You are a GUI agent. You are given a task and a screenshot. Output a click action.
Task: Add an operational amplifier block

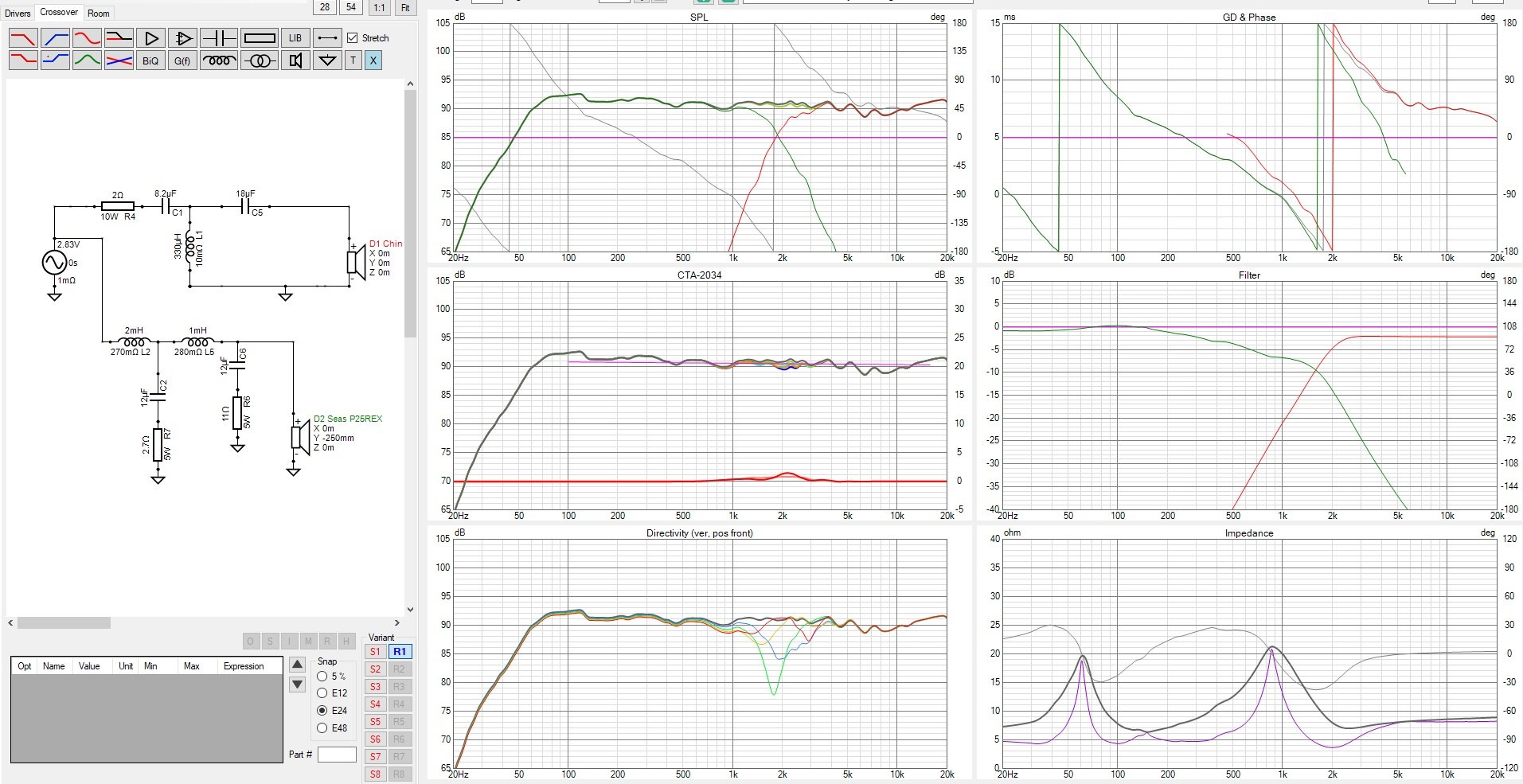click(182, 37)
